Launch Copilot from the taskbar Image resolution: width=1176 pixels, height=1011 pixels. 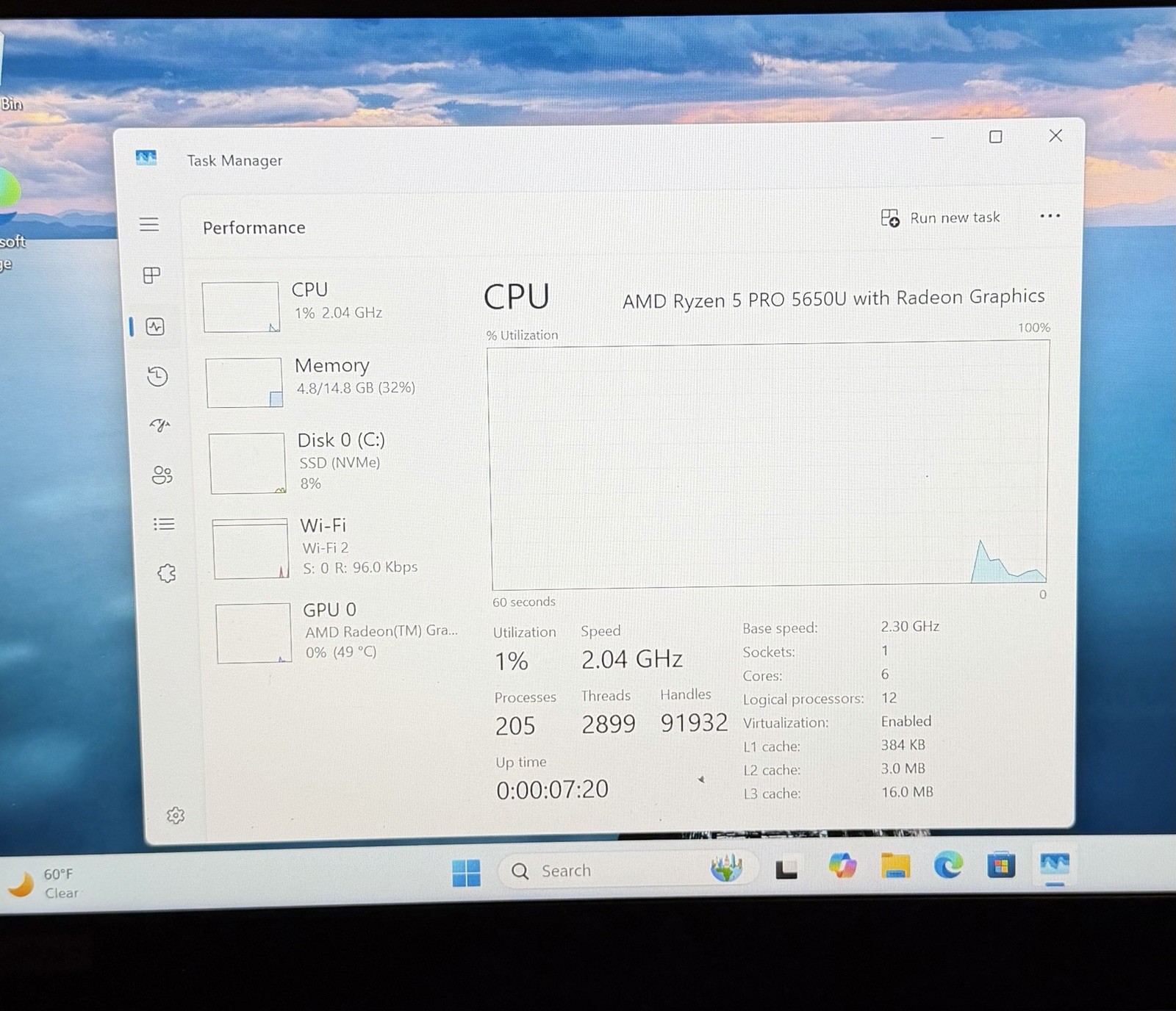pos(842,866)
